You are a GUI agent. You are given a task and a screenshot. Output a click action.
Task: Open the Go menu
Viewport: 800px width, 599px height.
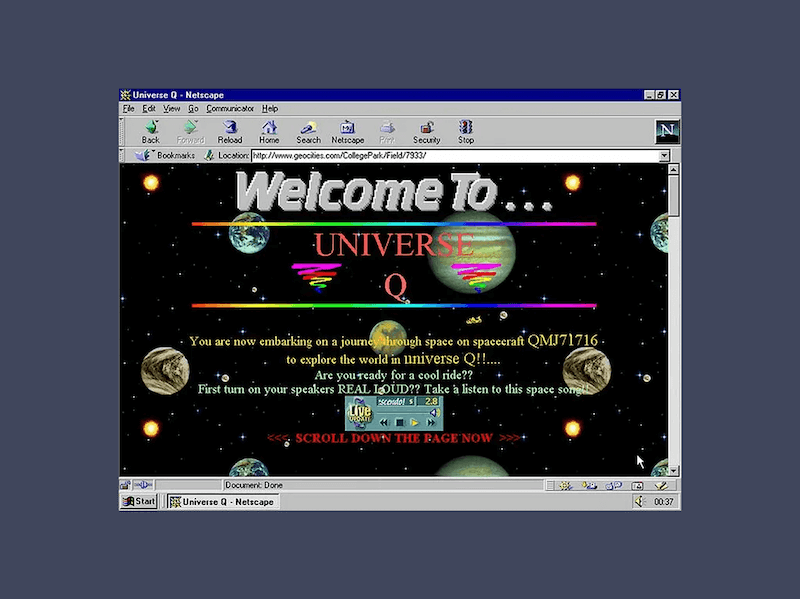[193, 108]
